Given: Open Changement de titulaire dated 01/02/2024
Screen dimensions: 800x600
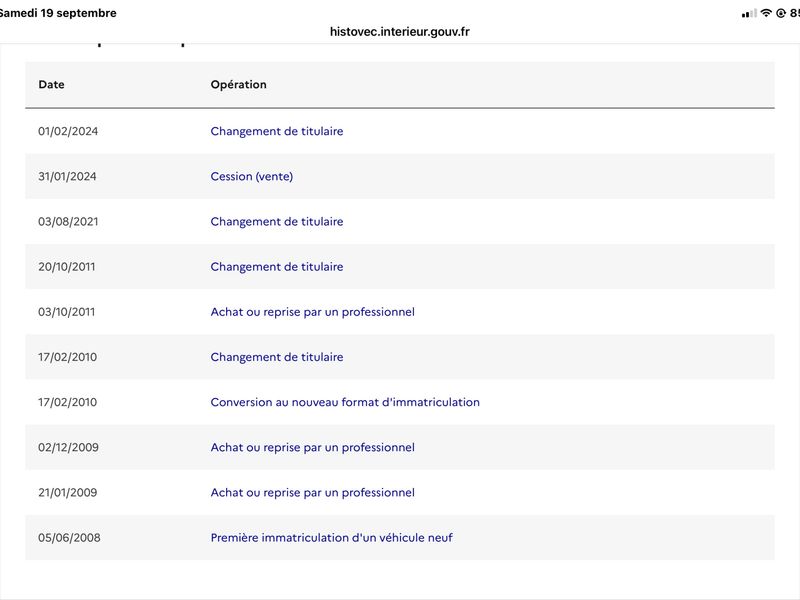Looking at the screenshot, I should tap(277, 131).
